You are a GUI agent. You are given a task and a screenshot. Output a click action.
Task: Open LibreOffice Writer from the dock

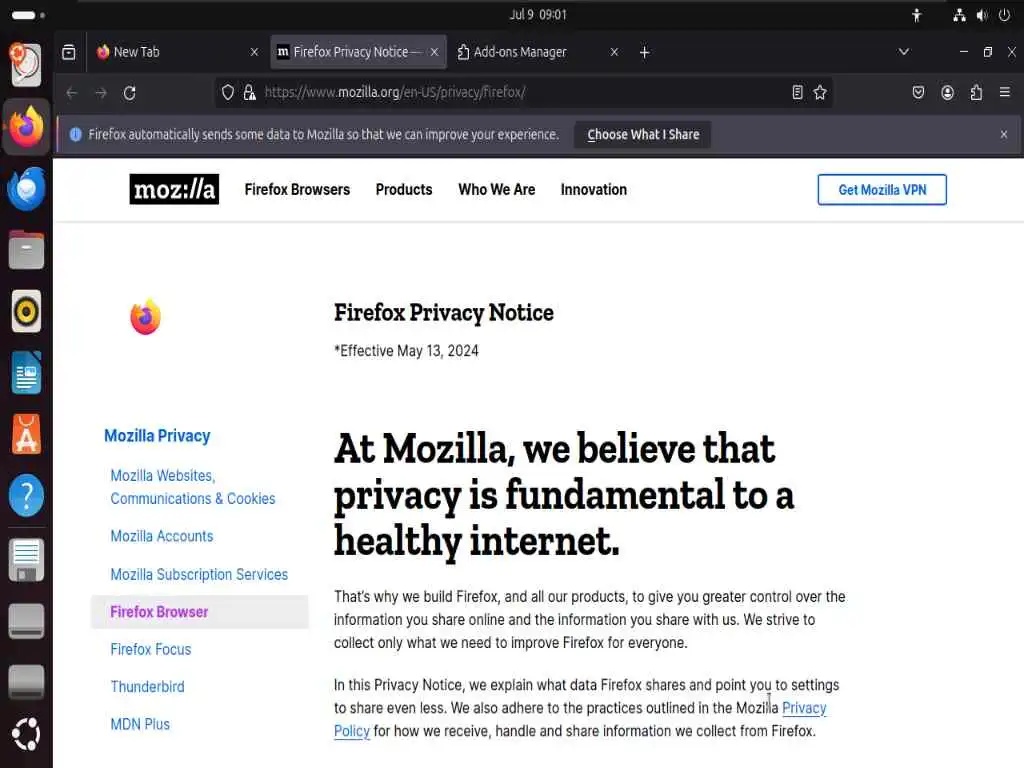pyautogui.click(x=26, y=373)
